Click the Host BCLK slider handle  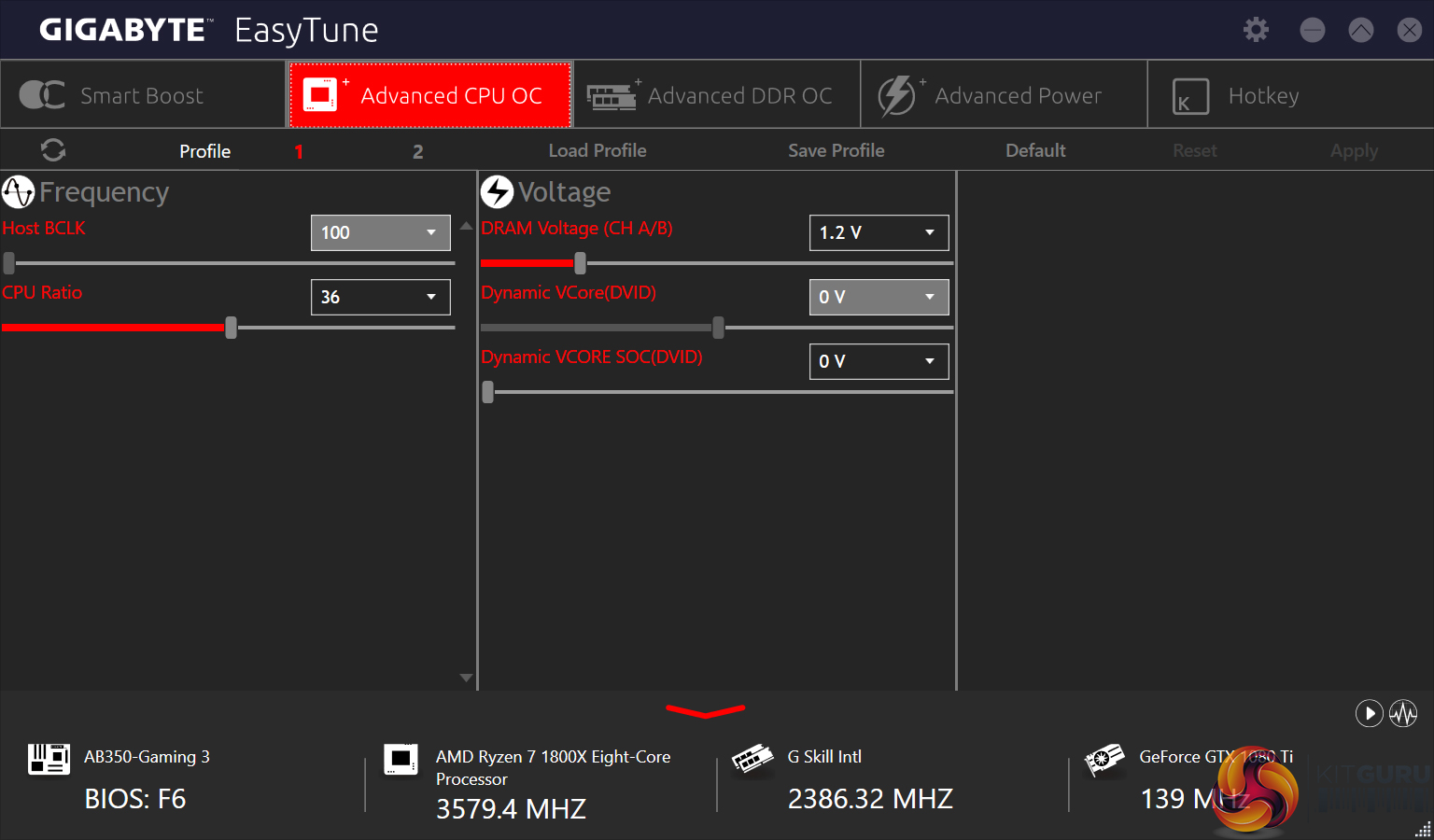(9, 263)
